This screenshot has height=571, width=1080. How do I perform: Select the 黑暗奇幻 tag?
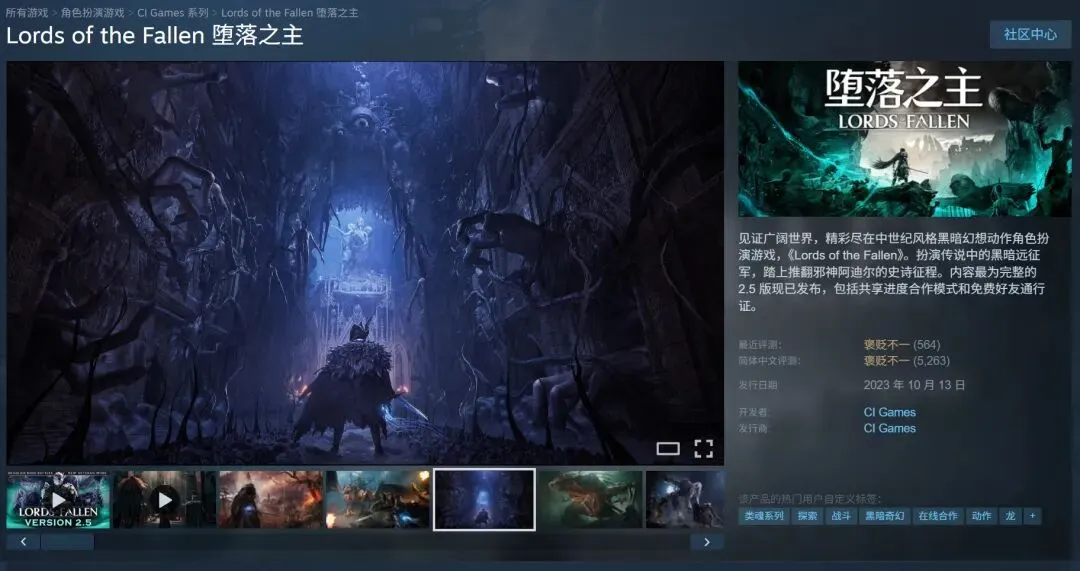885,516
